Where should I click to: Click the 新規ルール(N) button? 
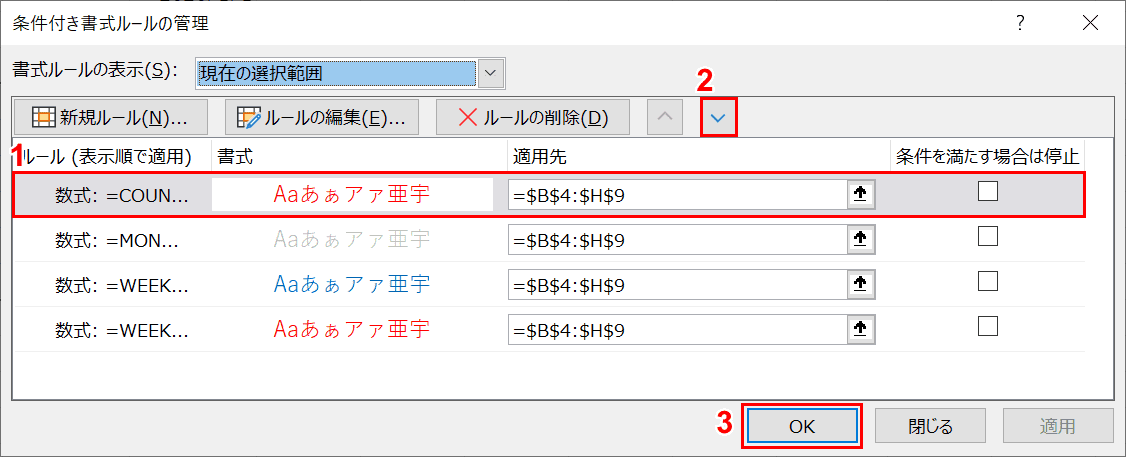pos(110,118)
